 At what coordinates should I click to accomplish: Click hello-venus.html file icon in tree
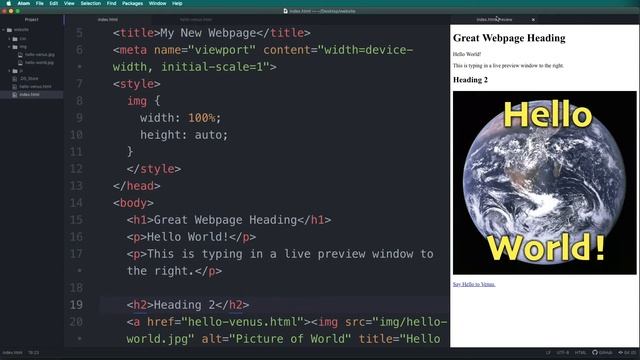tap(15, 87)
